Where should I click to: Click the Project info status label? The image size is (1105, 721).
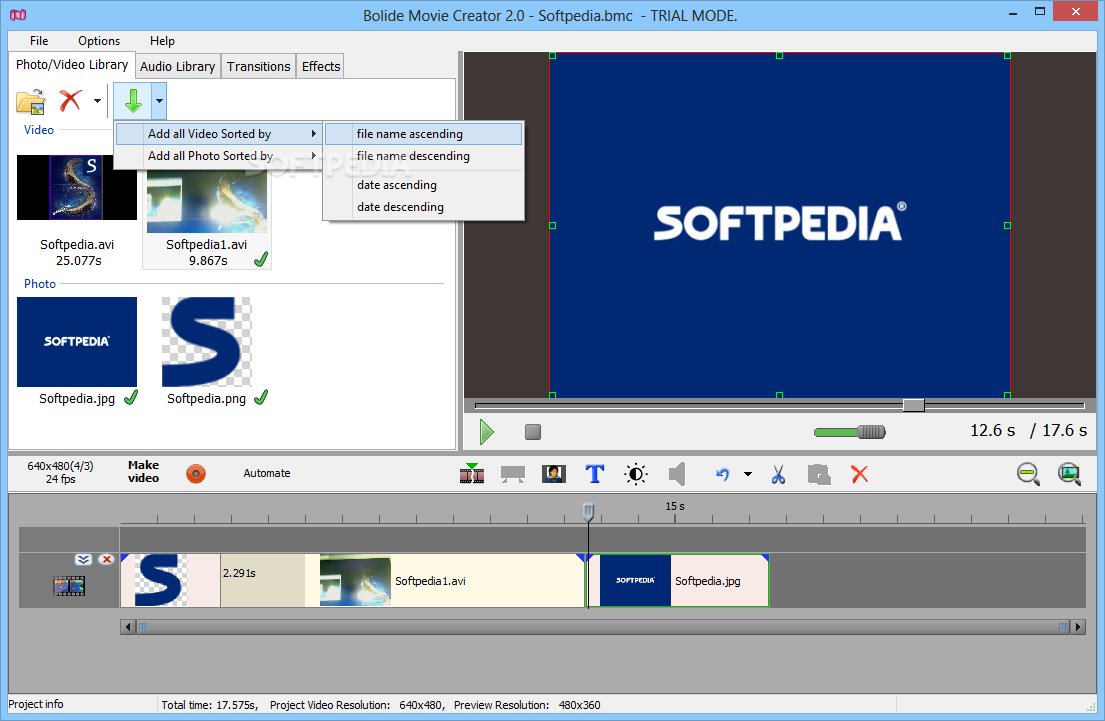coord(36,704)
